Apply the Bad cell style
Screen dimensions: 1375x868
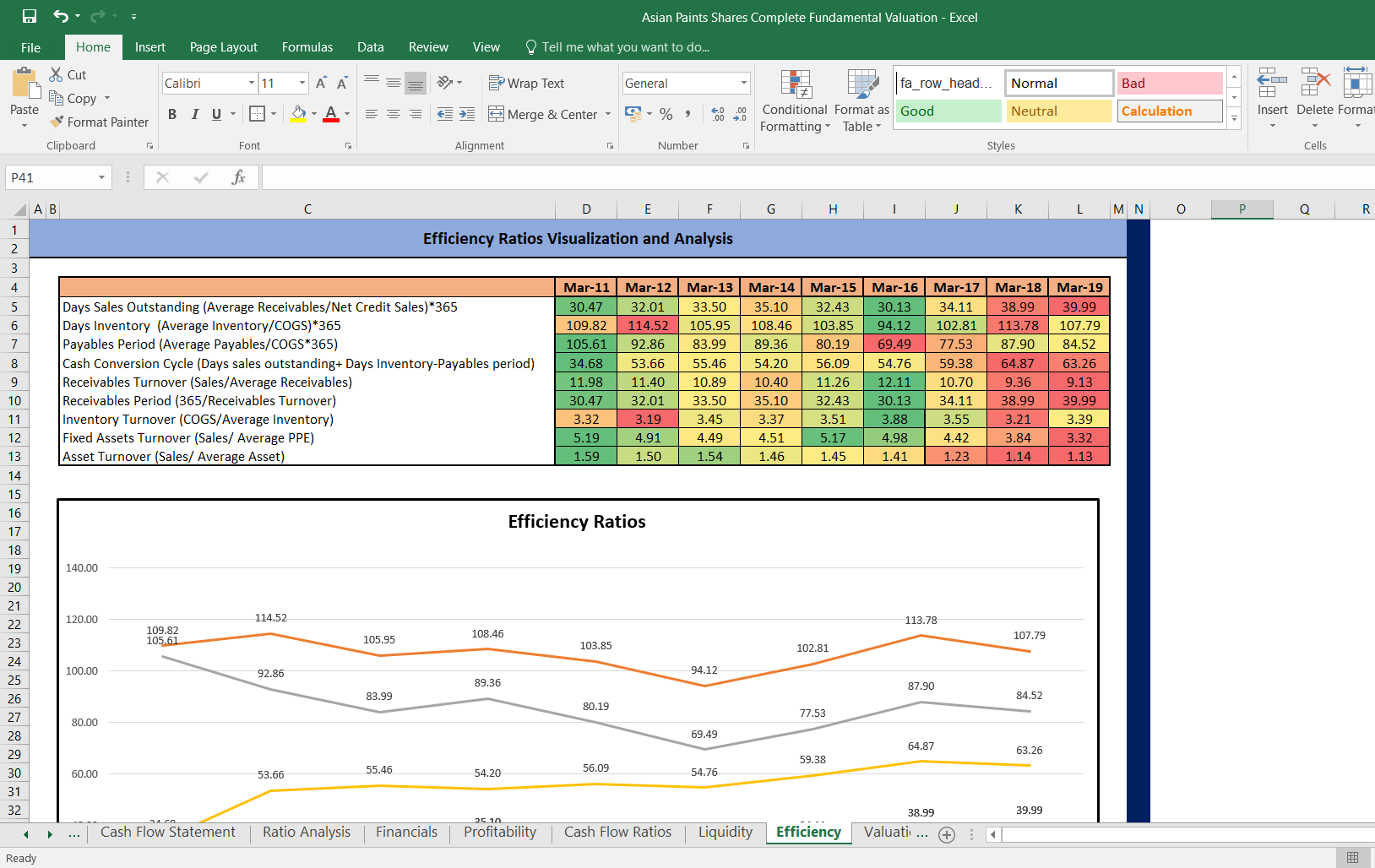tap(1170, 83)
